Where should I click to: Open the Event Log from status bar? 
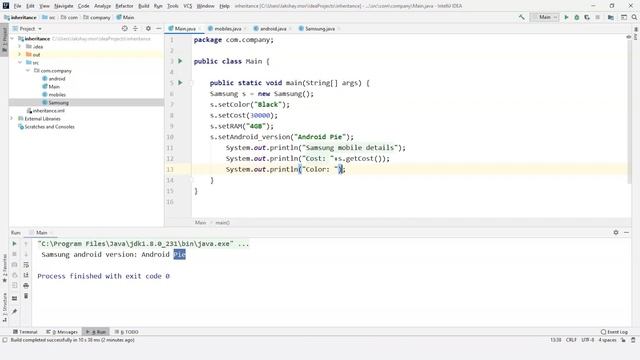tap(614, 332)
